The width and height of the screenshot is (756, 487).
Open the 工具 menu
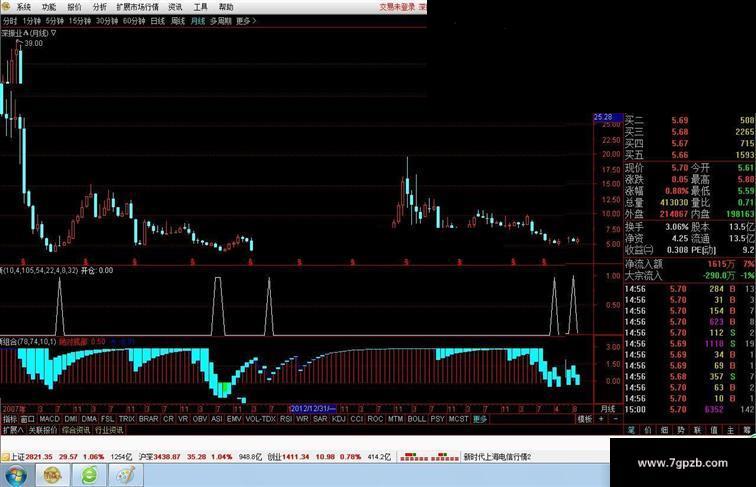point(200,7)
